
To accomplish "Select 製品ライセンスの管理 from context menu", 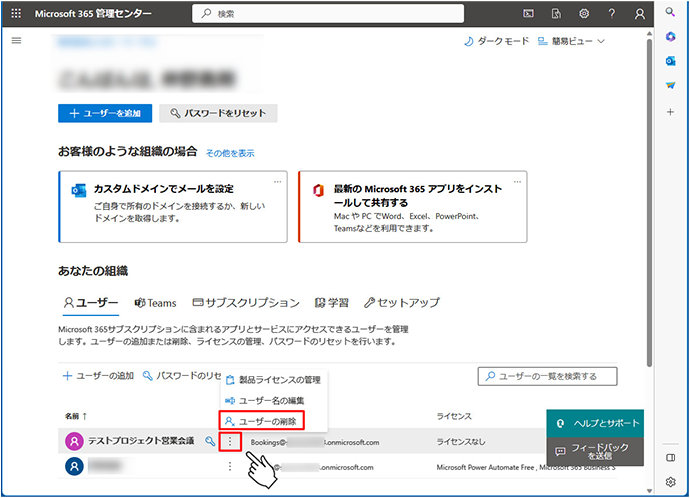I will (x=273, y=380).
